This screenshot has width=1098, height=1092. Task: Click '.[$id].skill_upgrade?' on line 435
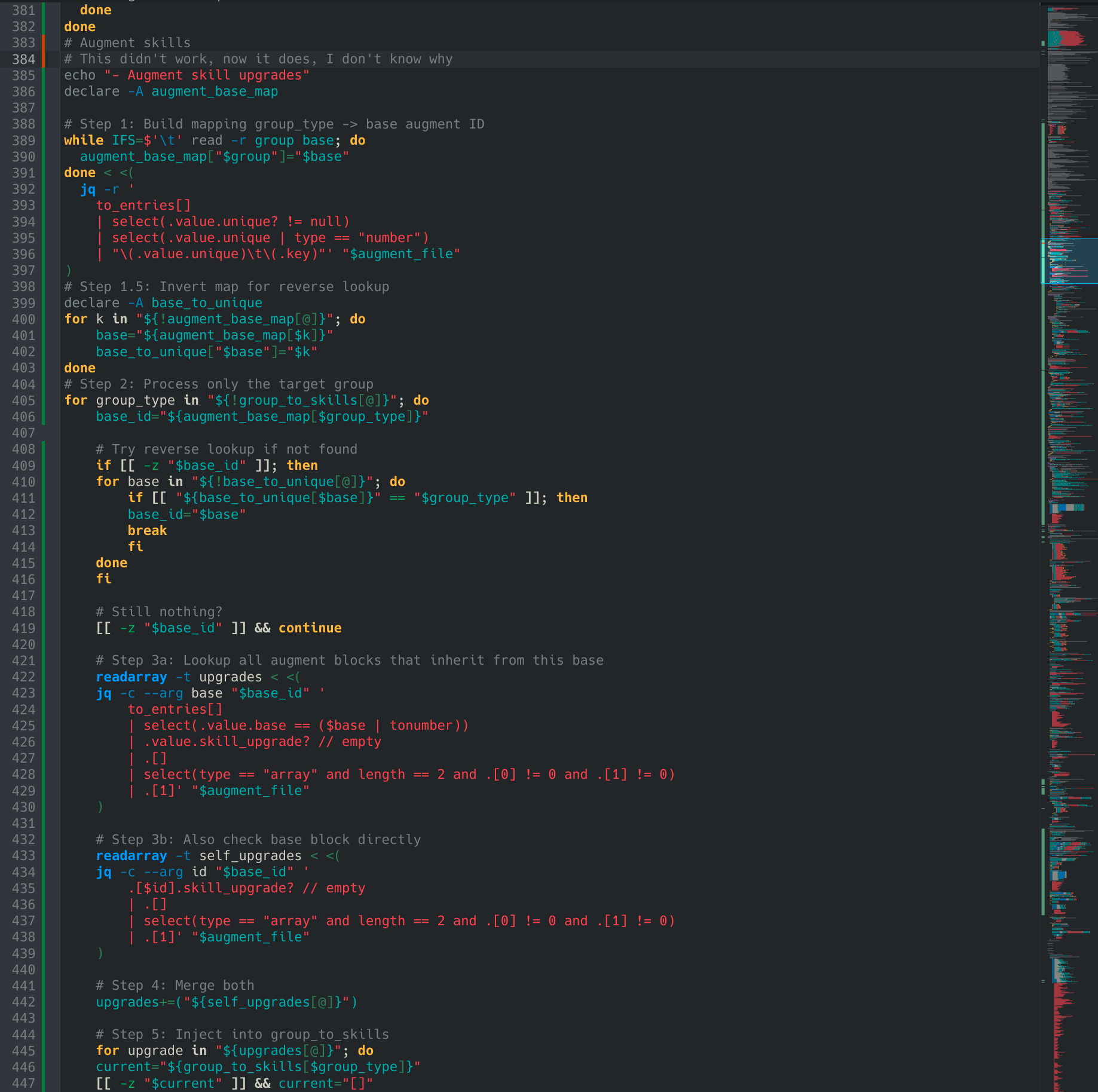[x=210, y=888]
